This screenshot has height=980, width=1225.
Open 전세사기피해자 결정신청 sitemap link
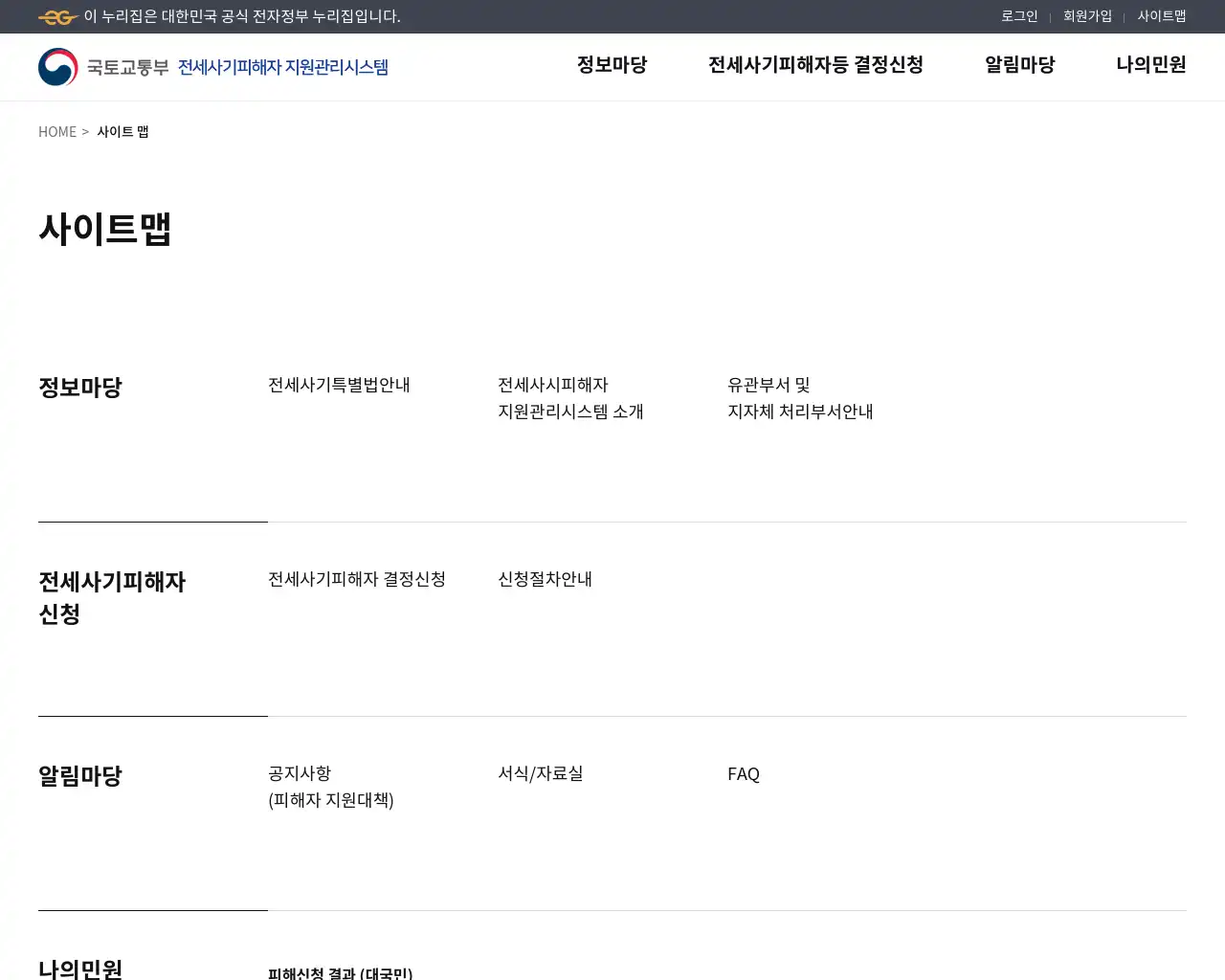357,579
